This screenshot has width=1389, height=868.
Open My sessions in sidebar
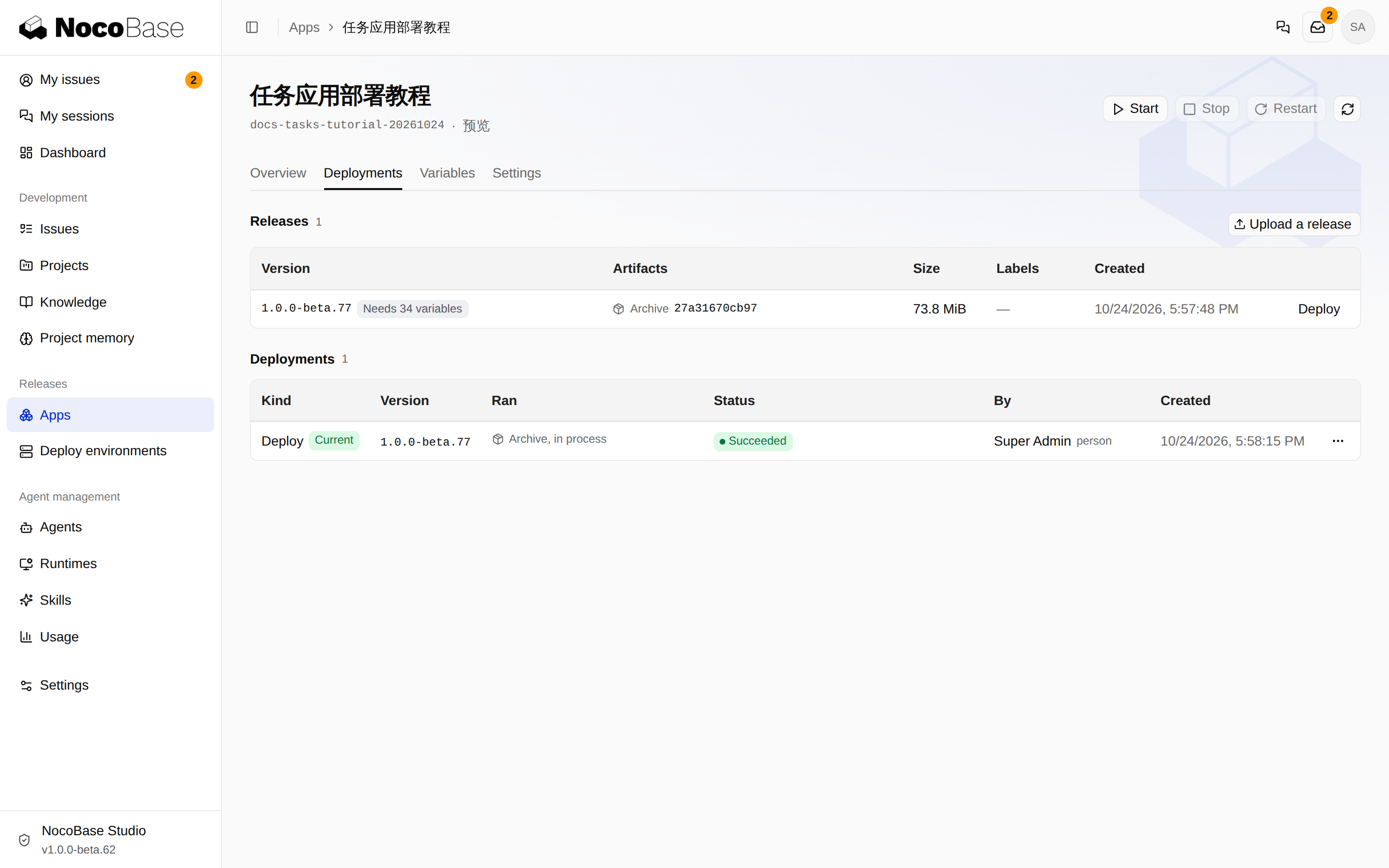[x=110, y=116]
